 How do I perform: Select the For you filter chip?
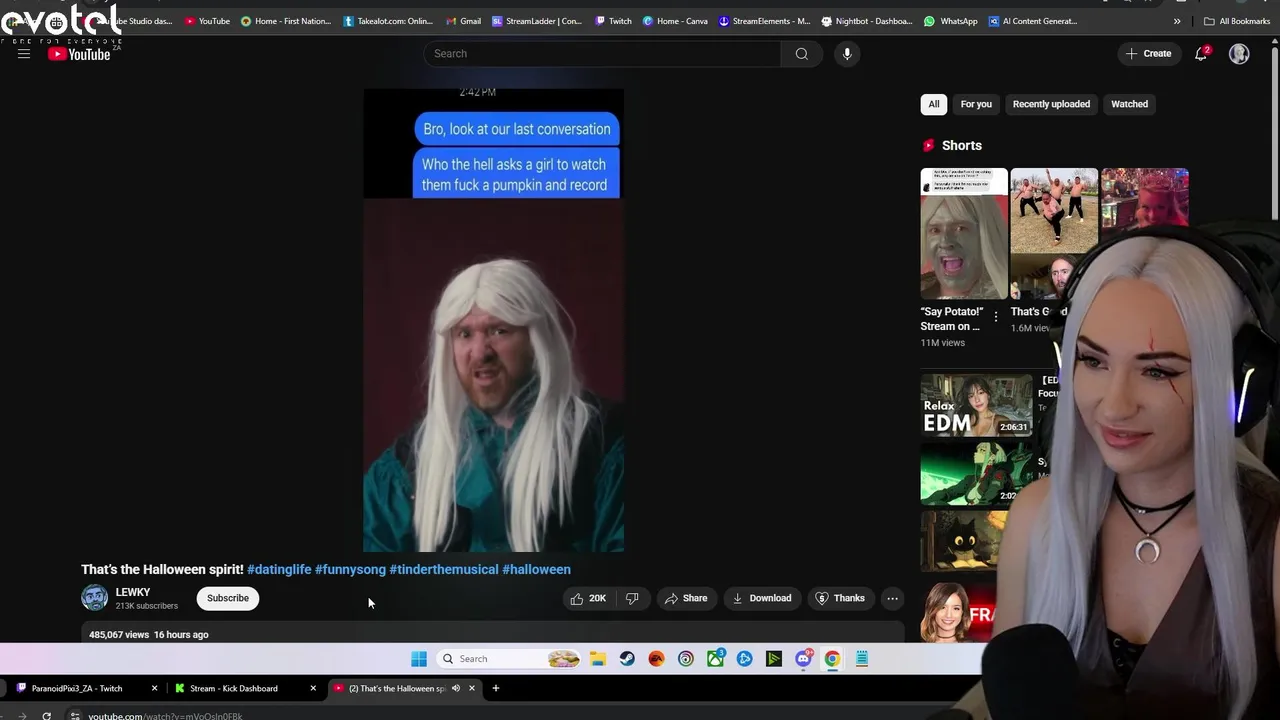[x=976, y=104]
